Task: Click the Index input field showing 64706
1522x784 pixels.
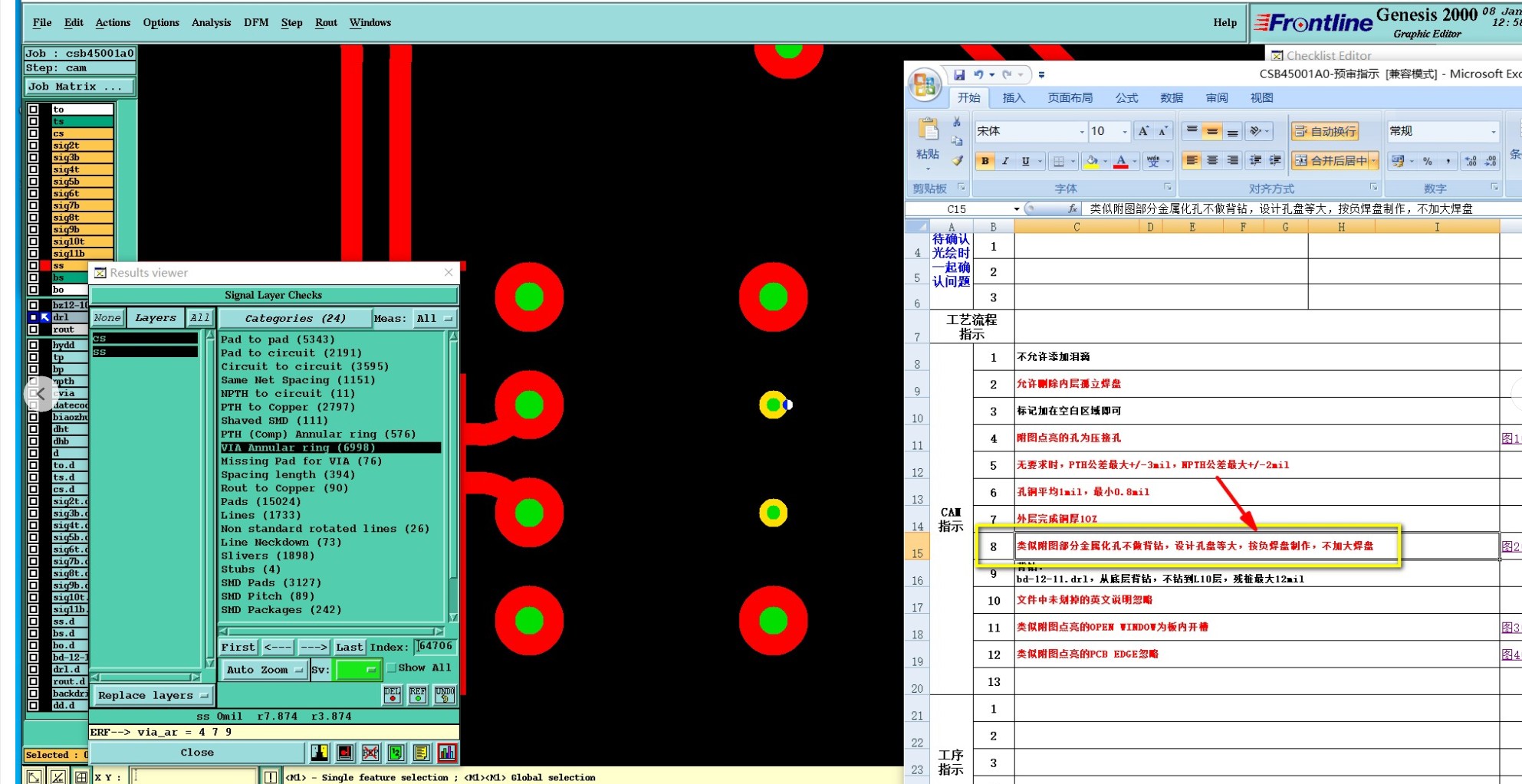Action: tap(435, 647)
